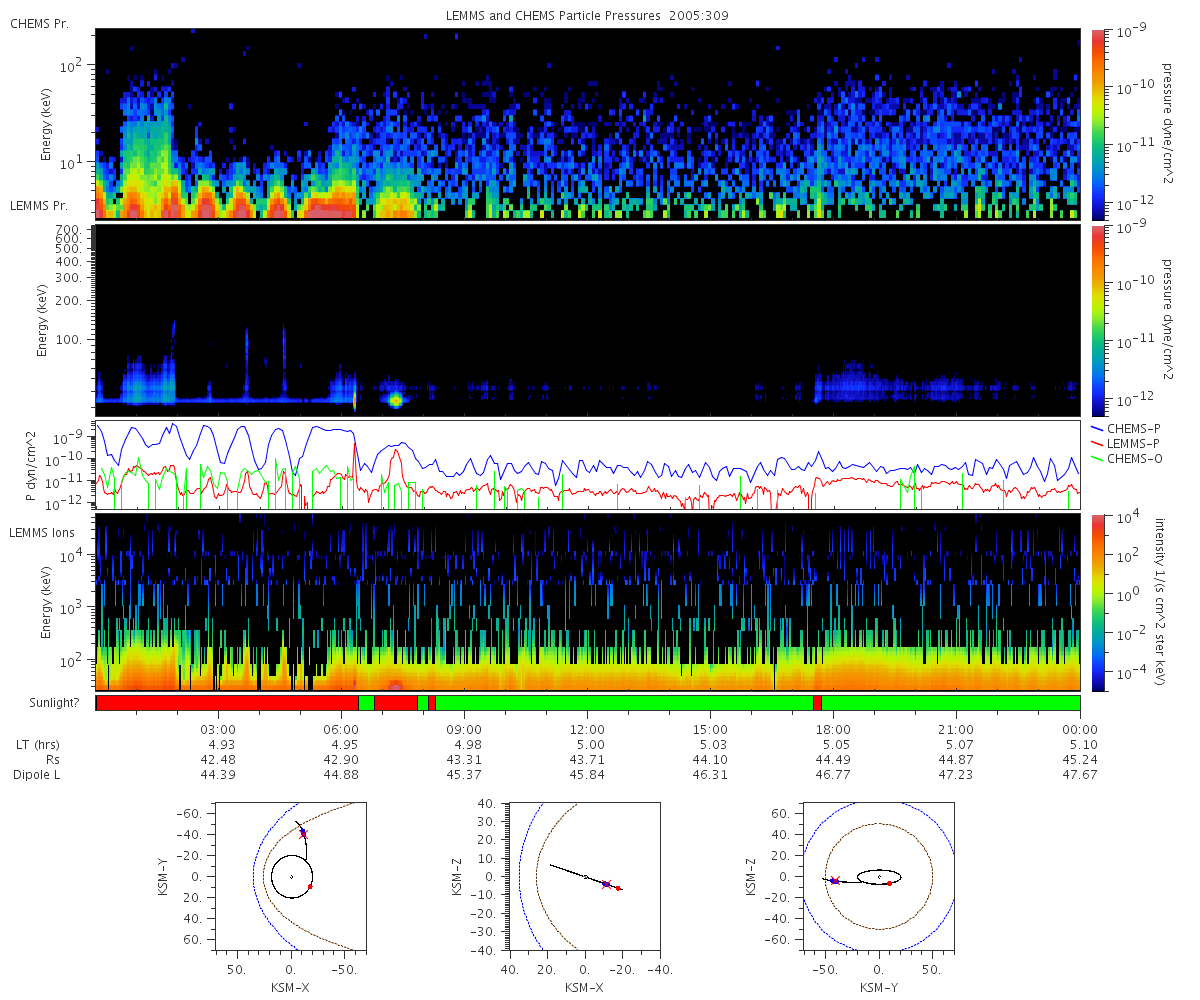The width and height of the screenshot is (1200, 1000).
Task: Click the 15:00 time tick label
Action: [x=711, y=728]
